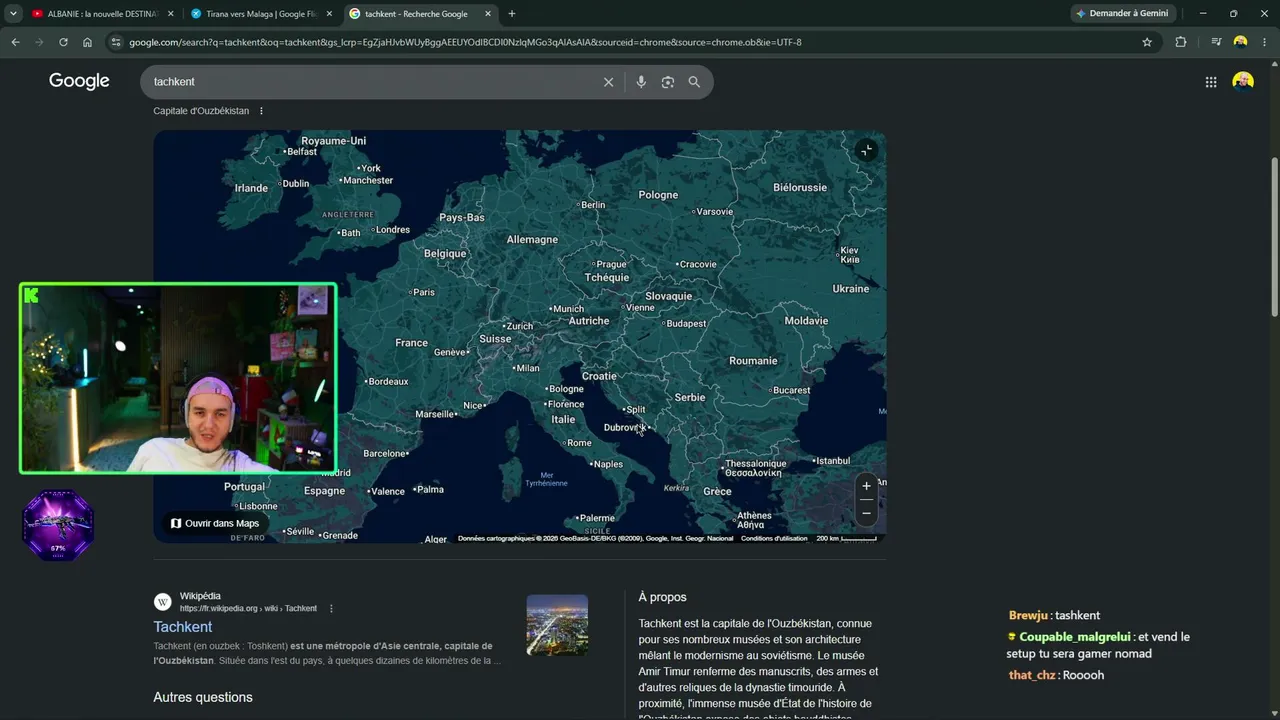This screenshot has width=1280, height=720.
Task: Click Brewju's username in the chat overlay
Action: tap(1028, 616)
